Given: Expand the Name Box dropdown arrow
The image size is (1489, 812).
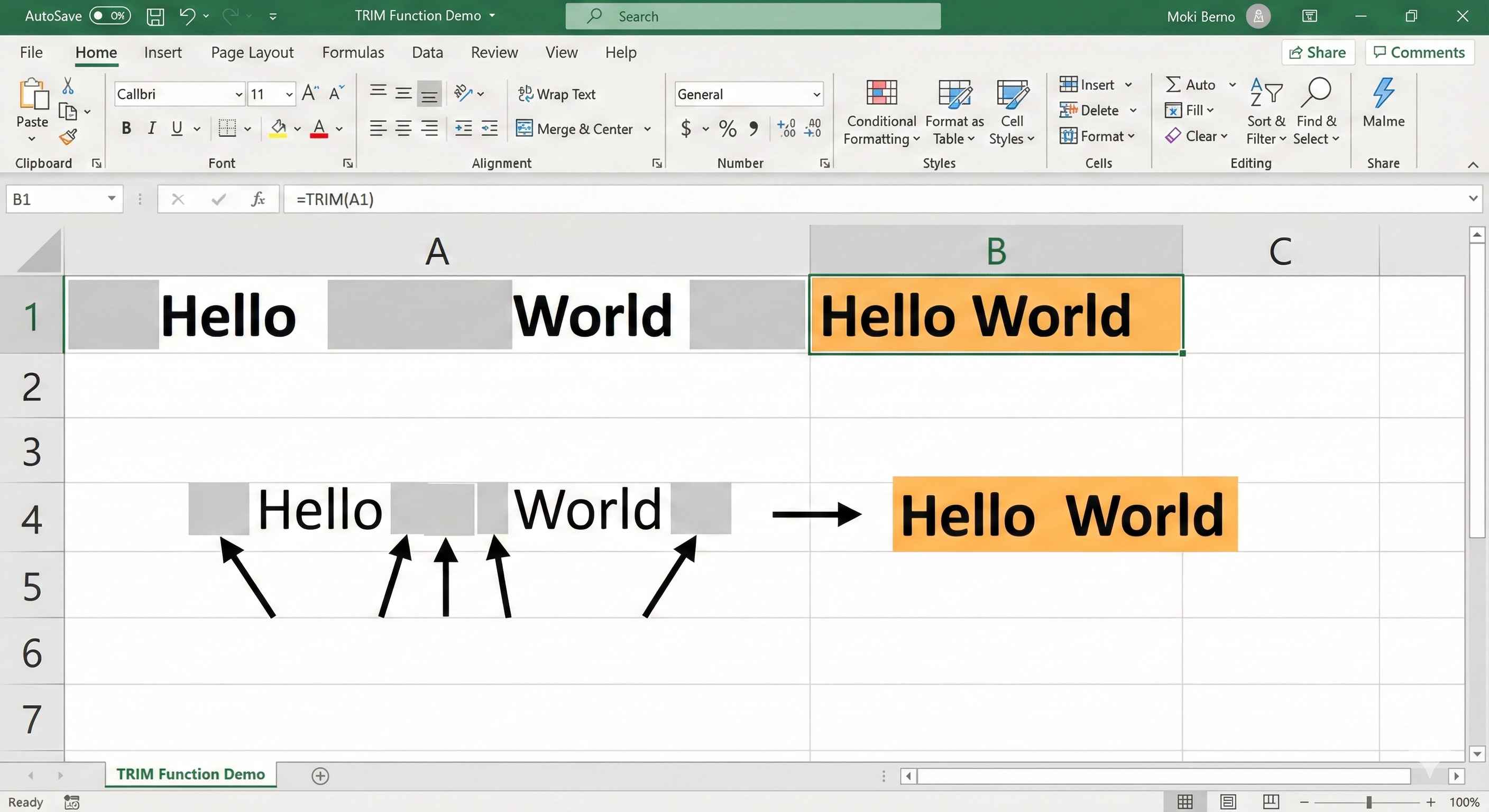Looking at the screenshot, I should [112, 199].
